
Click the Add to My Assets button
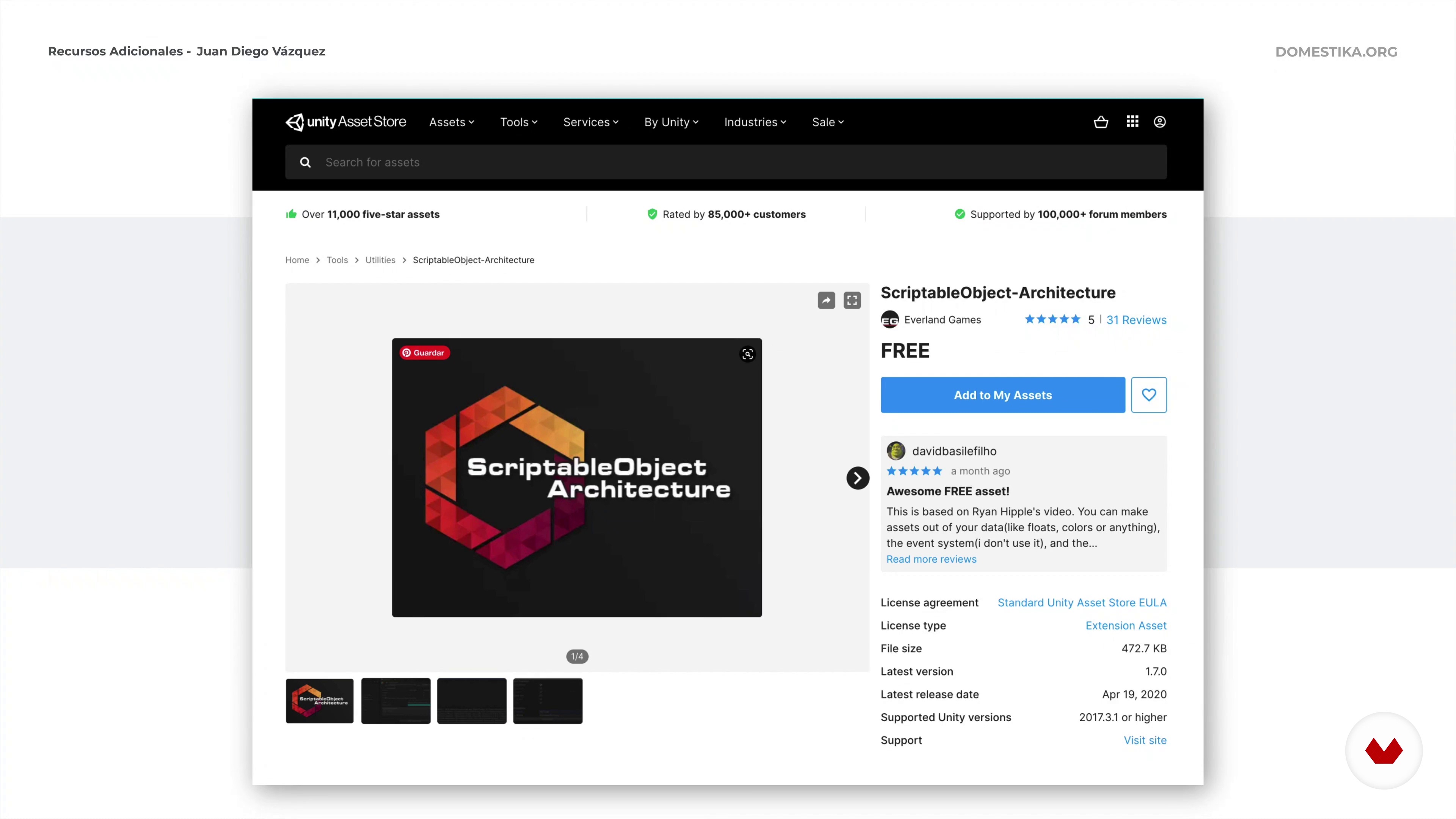tap(1003, 394)
